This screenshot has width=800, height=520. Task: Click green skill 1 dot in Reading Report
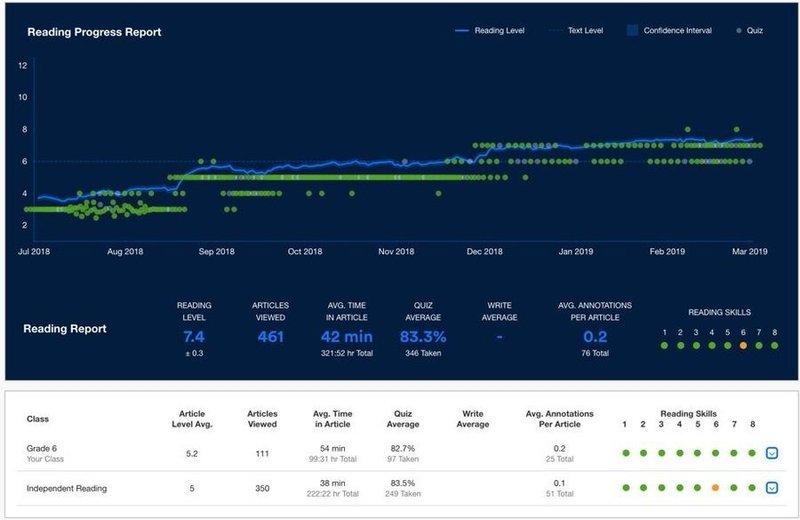(664, 345)
